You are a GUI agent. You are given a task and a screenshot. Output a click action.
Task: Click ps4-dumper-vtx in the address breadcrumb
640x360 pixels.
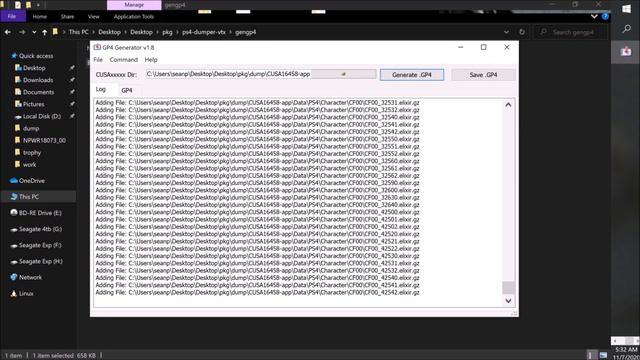pyautogui.click(x=204, y=32)
